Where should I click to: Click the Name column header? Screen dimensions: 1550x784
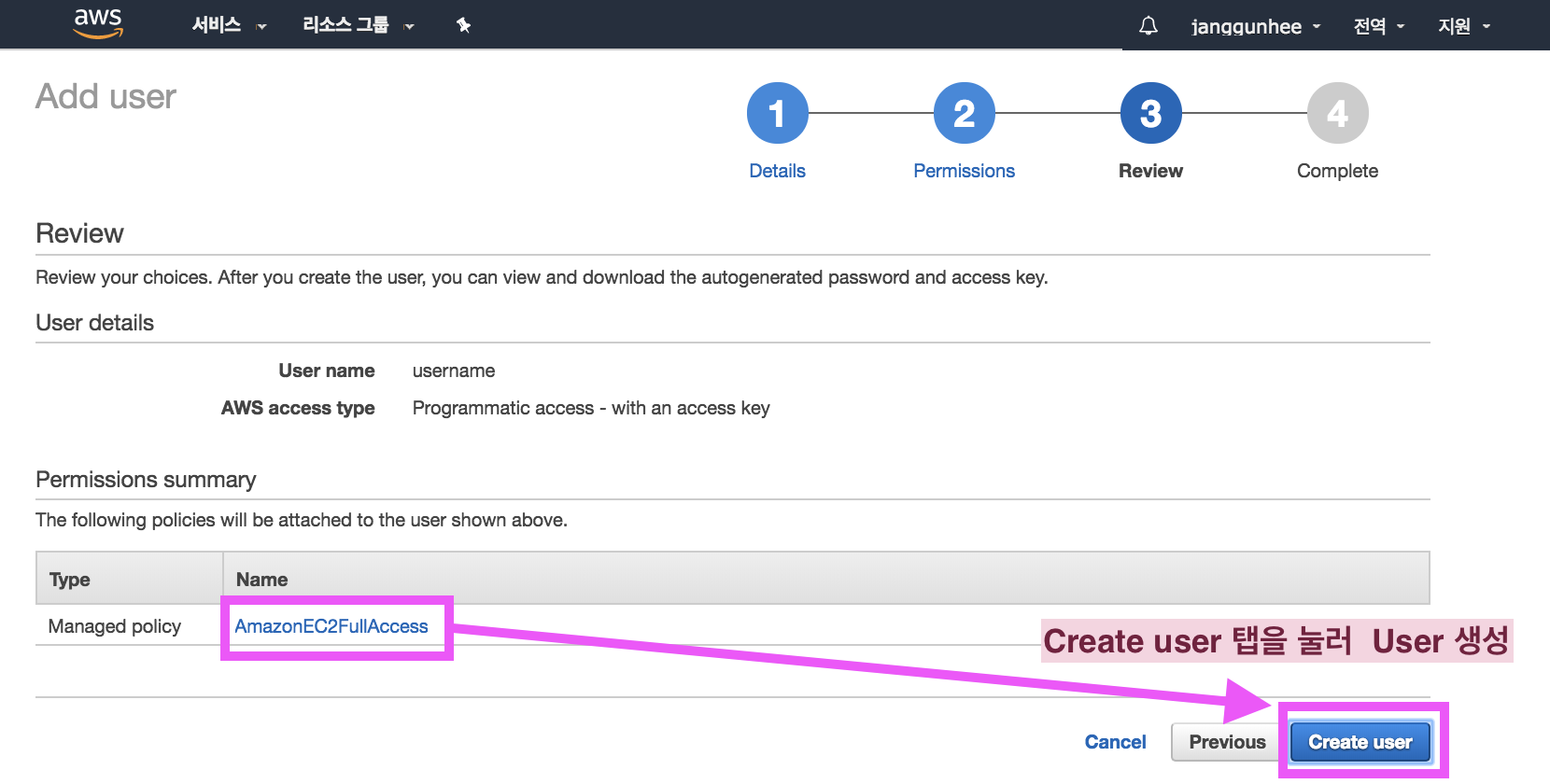261,580
